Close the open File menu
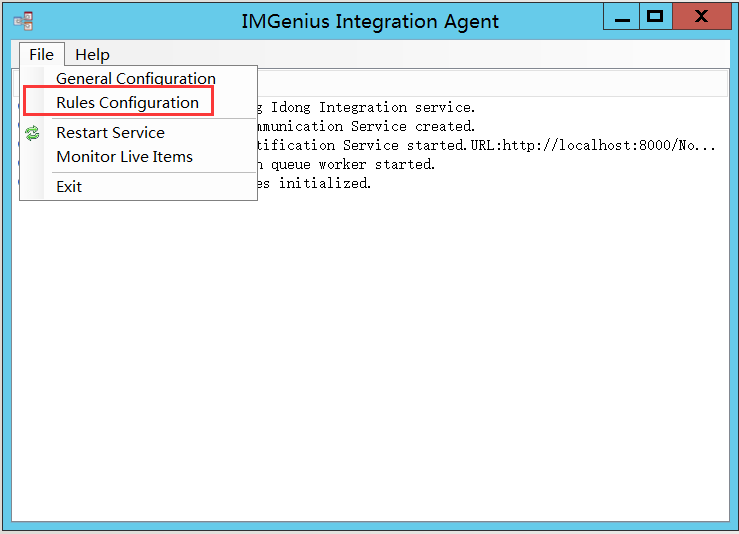 pyautogui.click(x=41, y=54)
